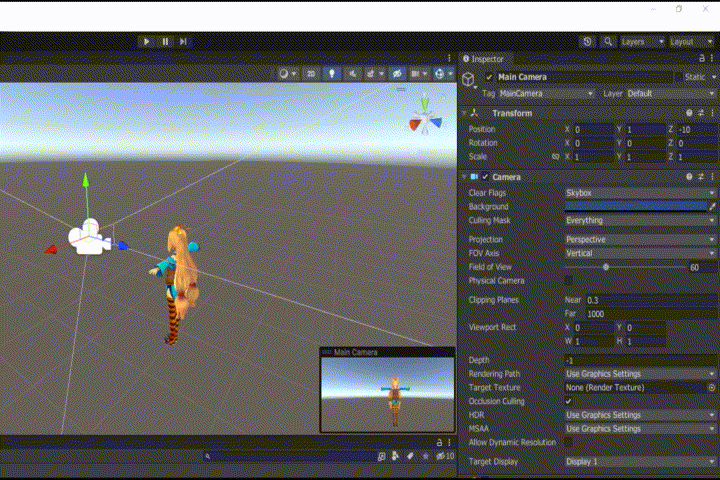Open the Inspector's three-dot options menu

tap(712, 58)
